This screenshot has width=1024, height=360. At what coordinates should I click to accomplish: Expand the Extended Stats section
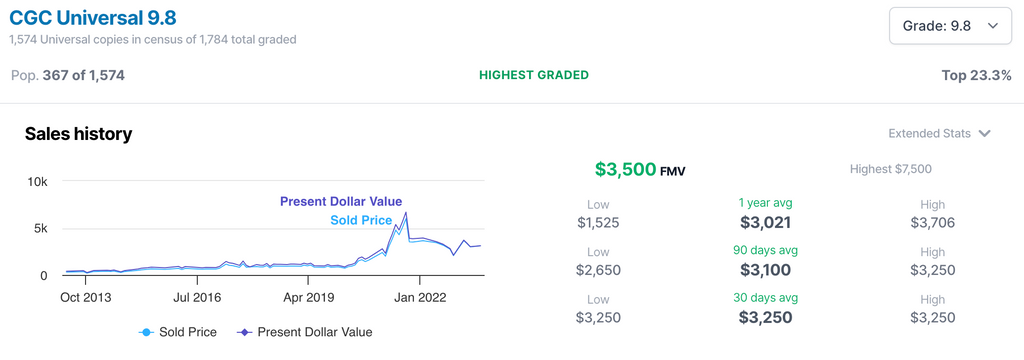point(940,133)
